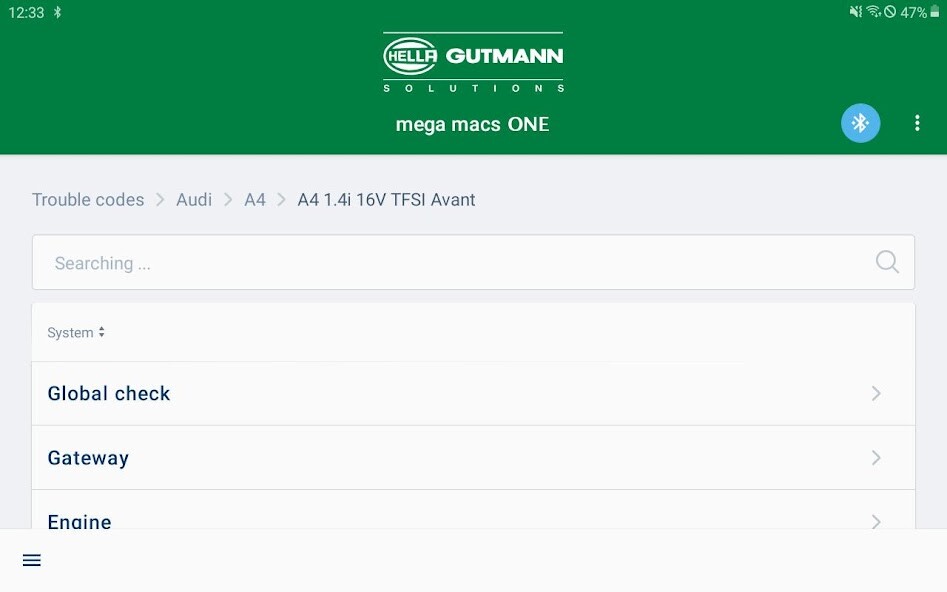947x592 pixels.
Task: Open the Global check system entry
Action: click(474, 393)
